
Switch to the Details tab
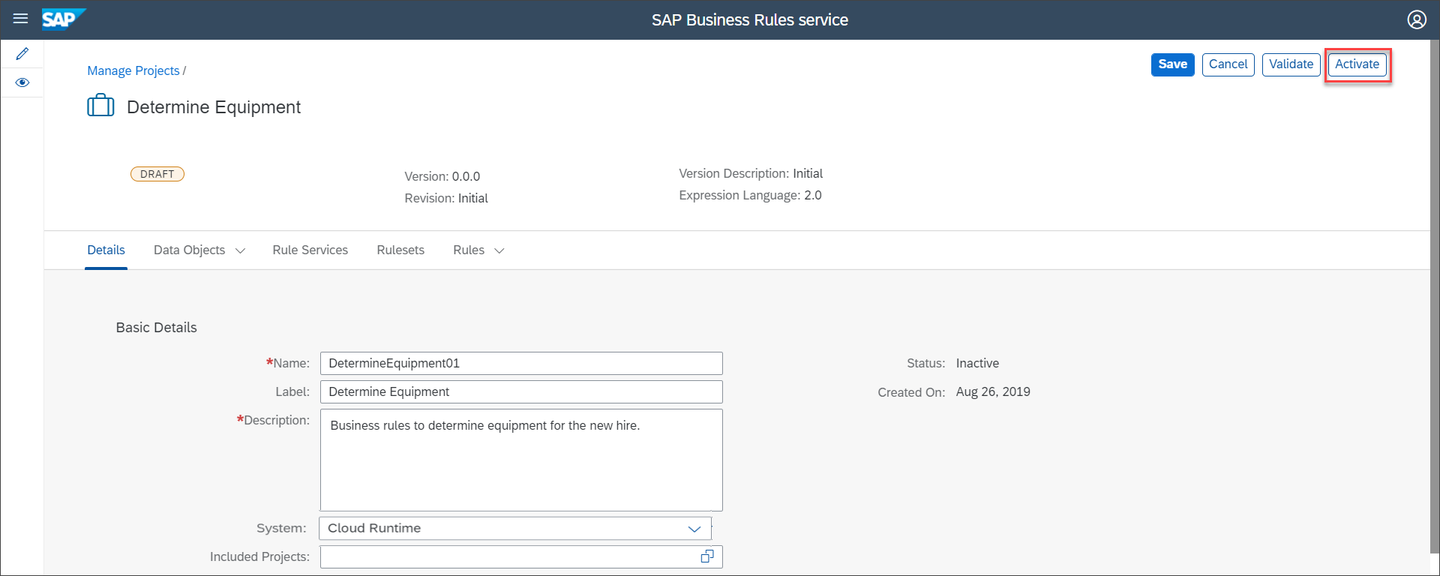106,250
